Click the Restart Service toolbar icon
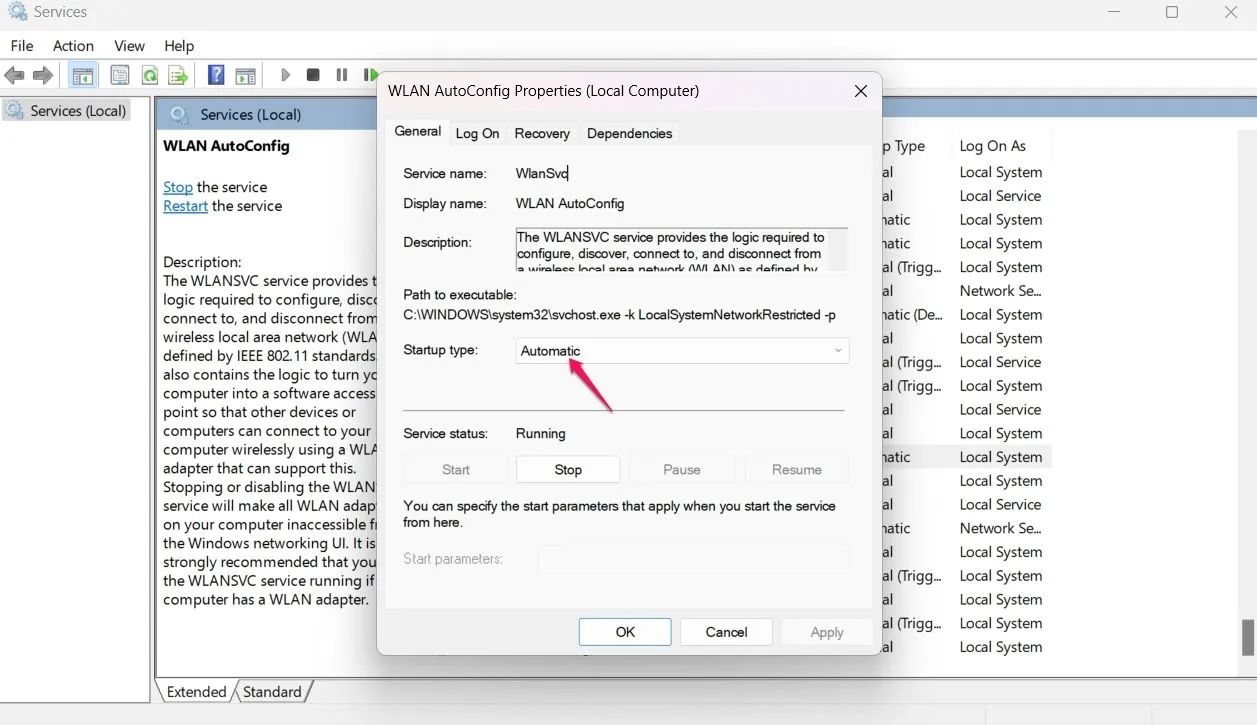 [371, 75]
